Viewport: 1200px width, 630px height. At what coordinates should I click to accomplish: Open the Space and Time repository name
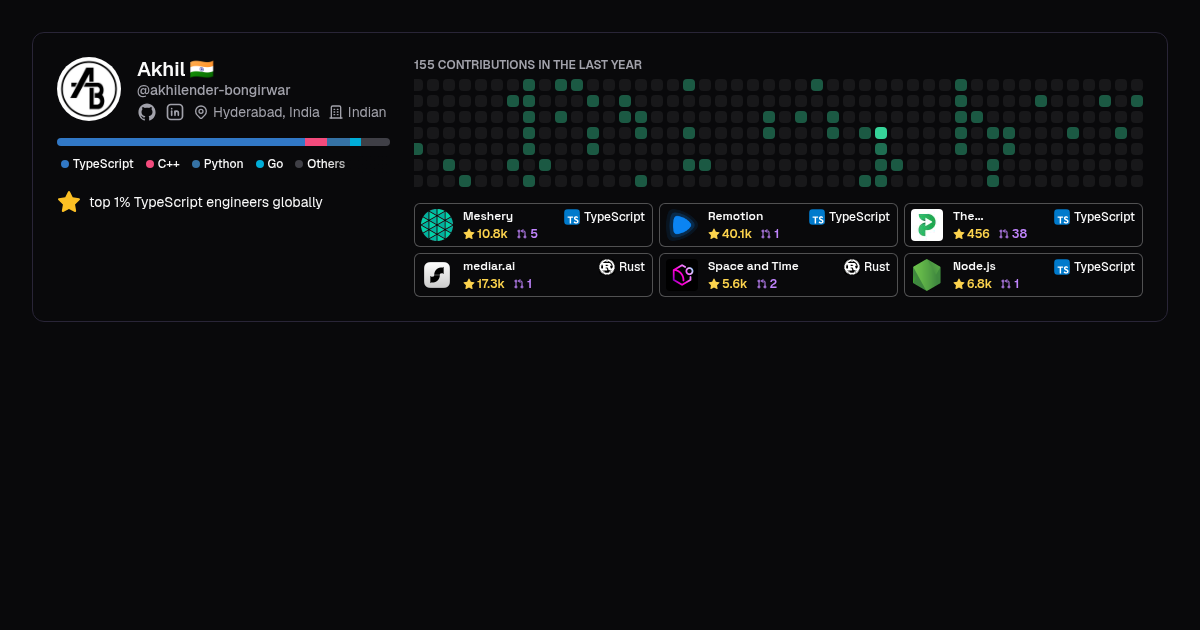click(753, 266)
